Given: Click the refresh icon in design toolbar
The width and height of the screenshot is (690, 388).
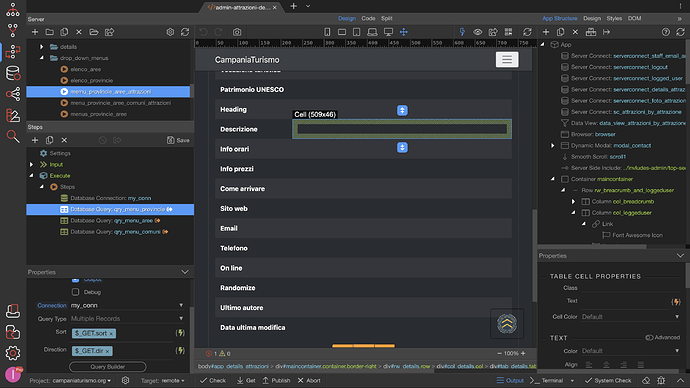Looking at the screenshot, I should click(527, 32).
